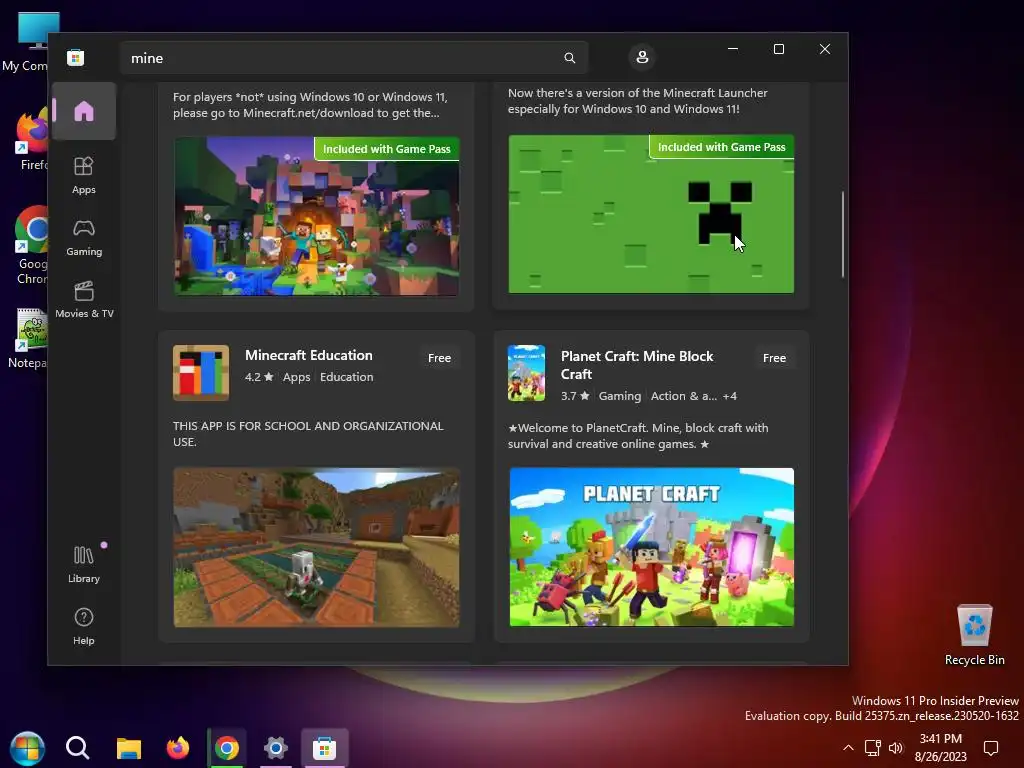
Task: Select the Notepad++ desktop shortcut
Action: click(x=27, y=338)
